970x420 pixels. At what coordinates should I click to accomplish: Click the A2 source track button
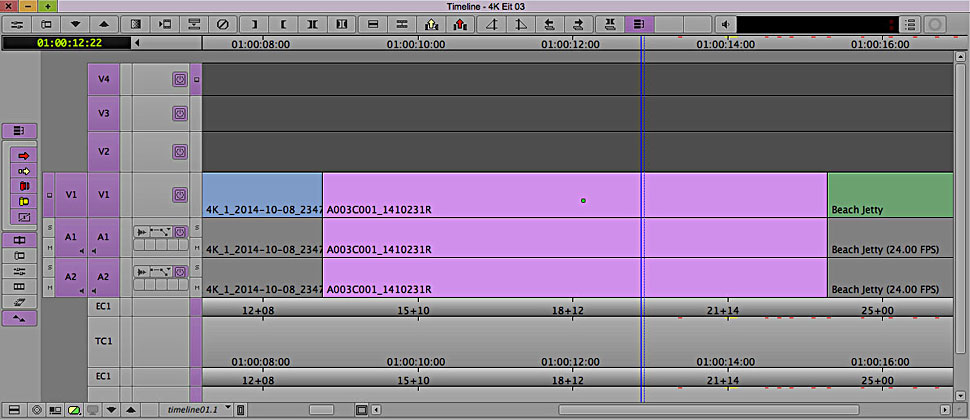point(71,278)
